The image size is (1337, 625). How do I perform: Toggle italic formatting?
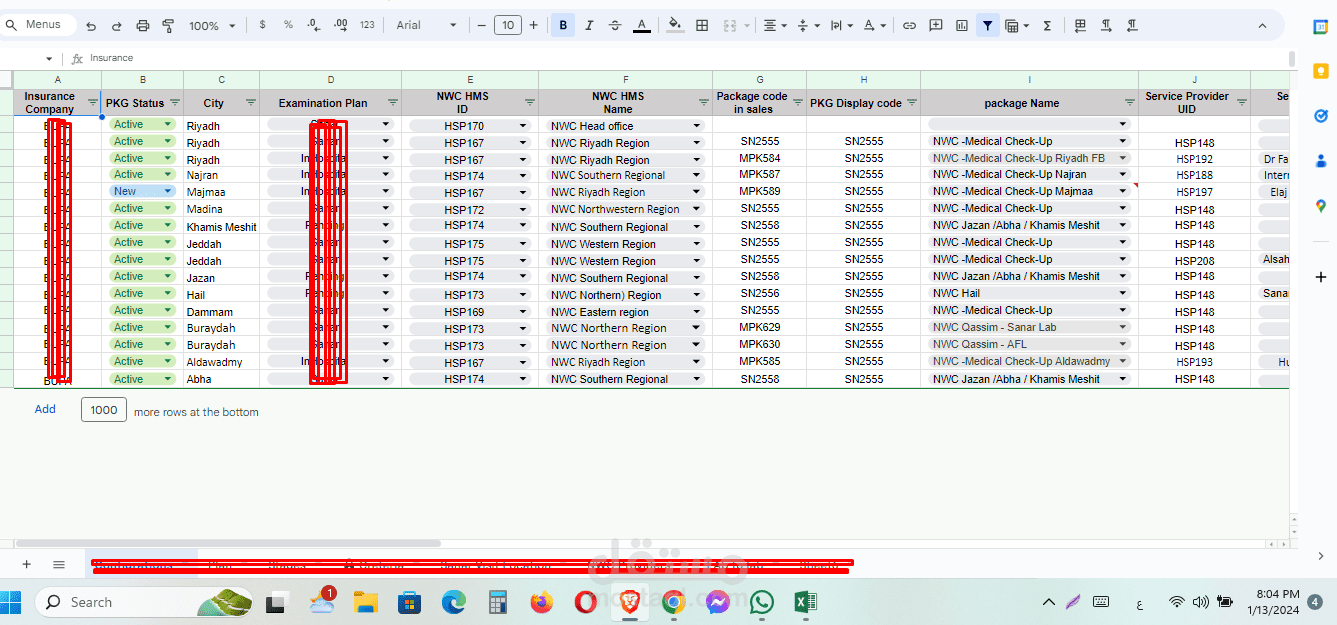tap(589, 25)
